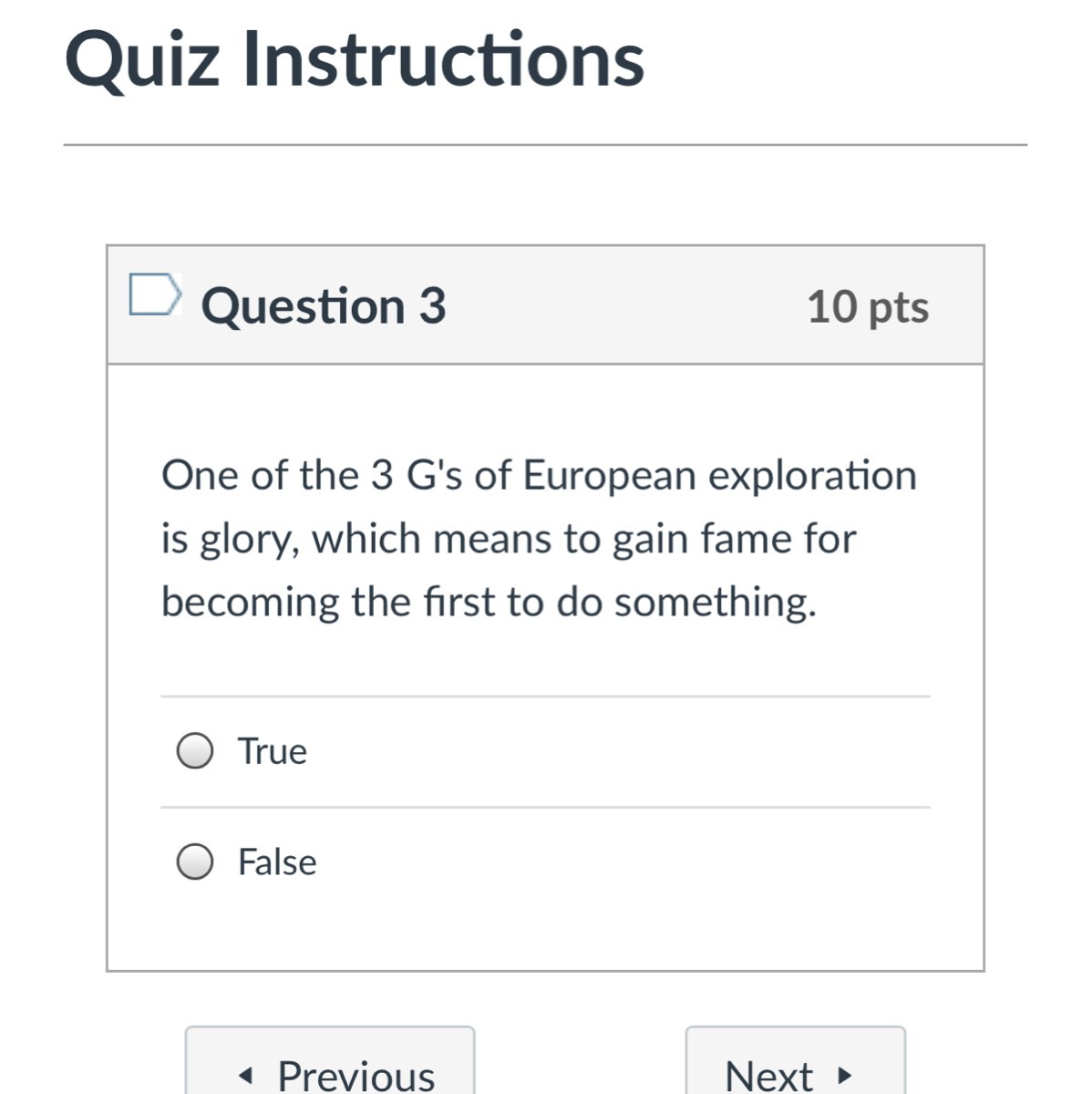Screen dimensions: 1092x1094
Task: Click the word something in the question
Action: tap(714, 603)
